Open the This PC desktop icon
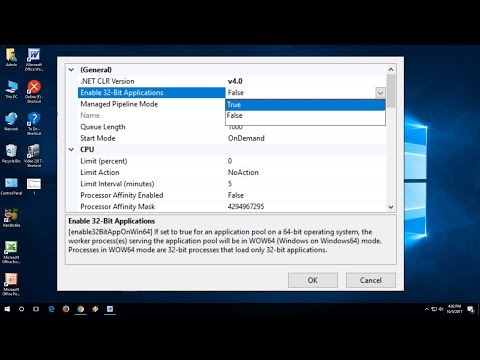Image resolution: width=480 pixels, height=360 pixels. click(11, 89)
